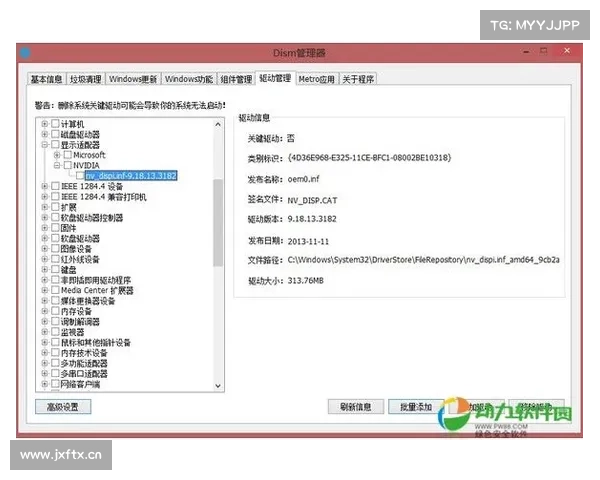This screenshot has height=480, width=600.
Task: Check the 网络客户端 checkbox
Action: pos(55,384)
